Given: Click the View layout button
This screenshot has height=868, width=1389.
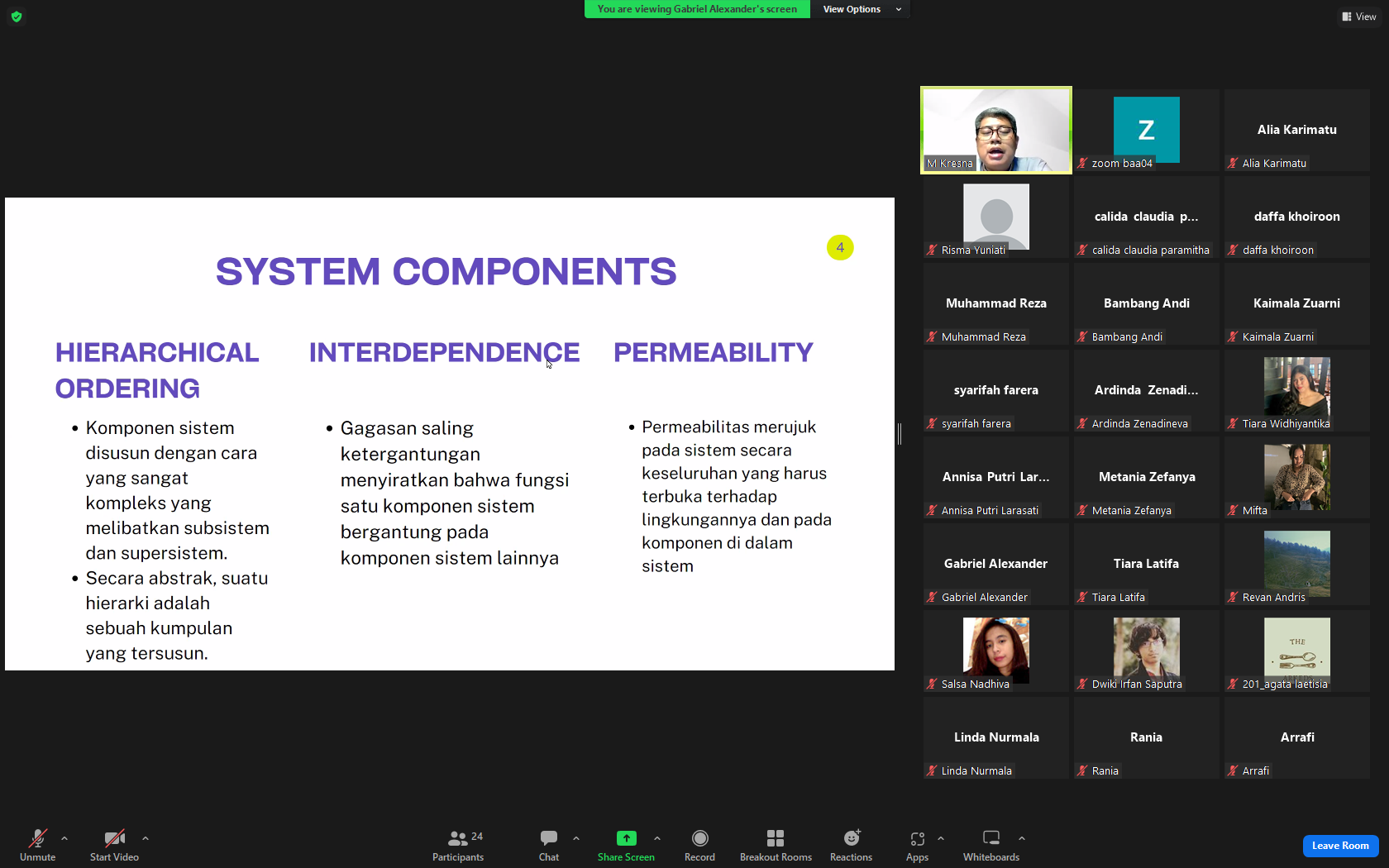Looking at the screenshot, I should pos(1359,17).
